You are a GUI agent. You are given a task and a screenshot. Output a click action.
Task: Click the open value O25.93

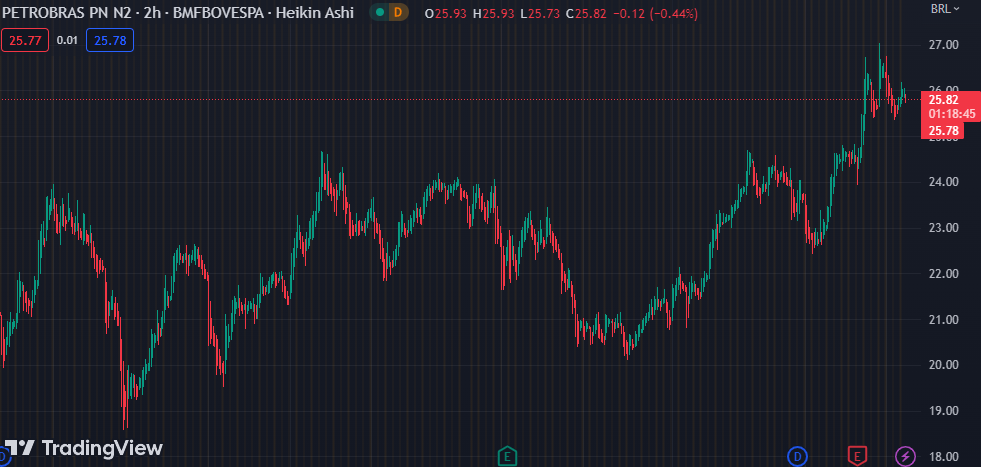click(445, 13)
